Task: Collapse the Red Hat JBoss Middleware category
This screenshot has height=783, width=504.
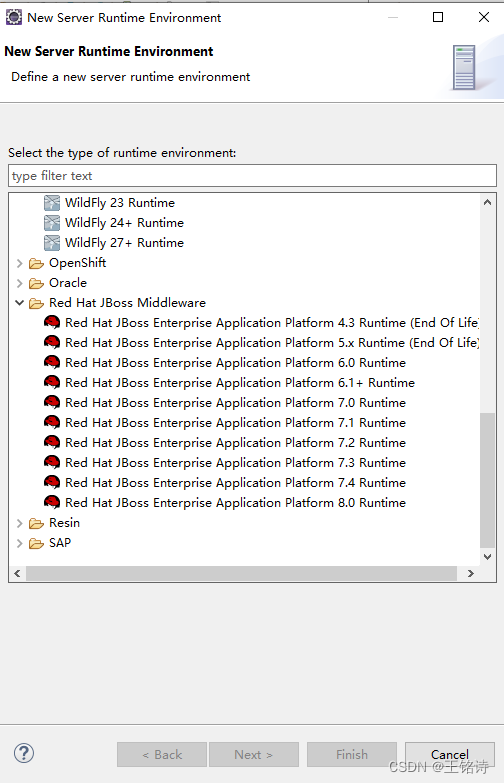Action: pos(19,303)
